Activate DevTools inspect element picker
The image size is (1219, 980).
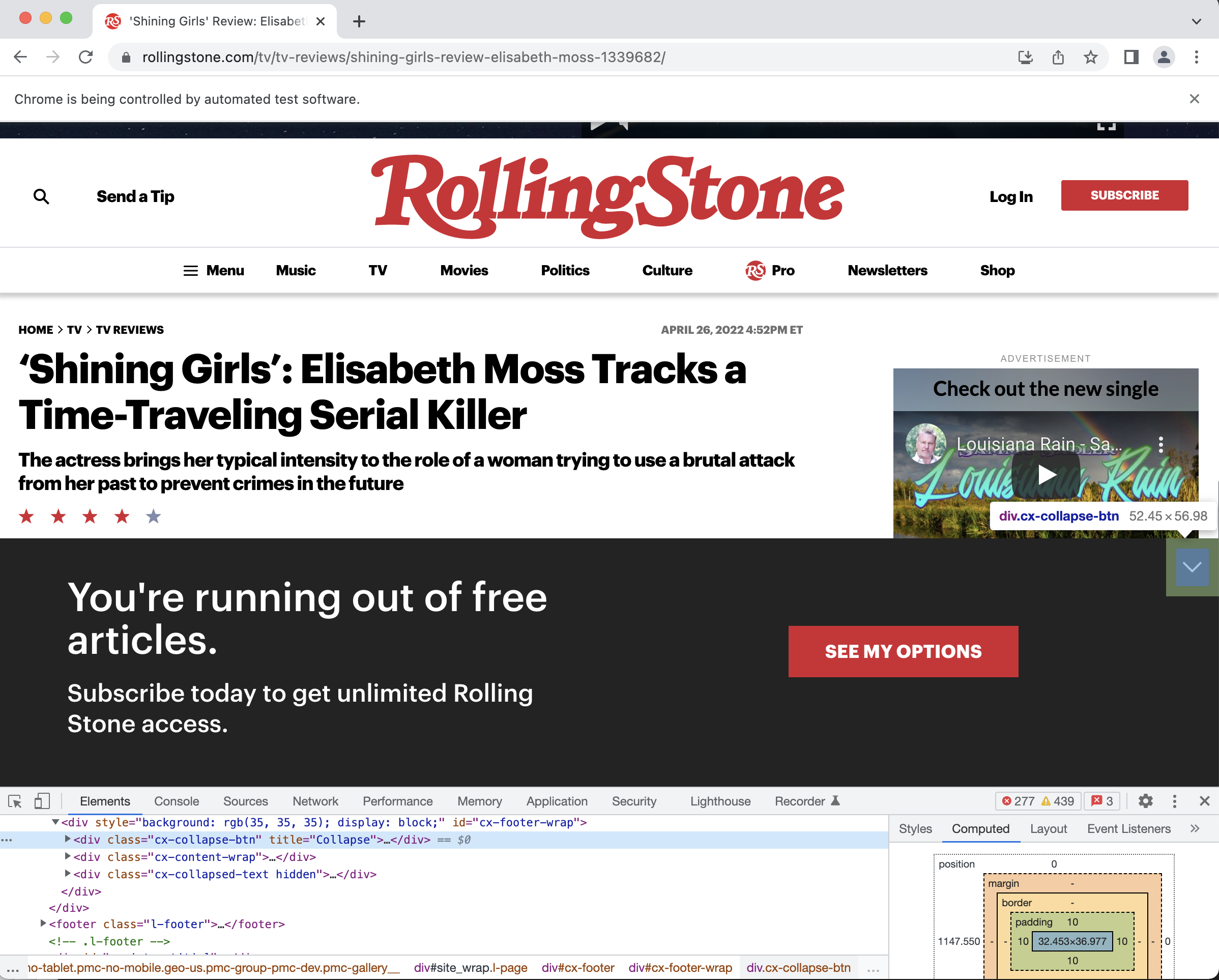coord(15,801)
